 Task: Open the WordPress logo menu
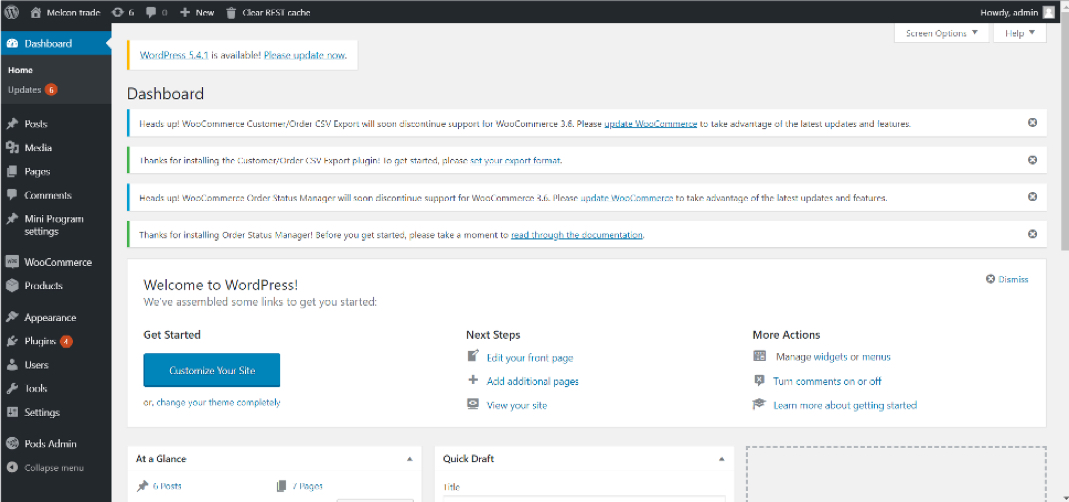coord(12,12)
